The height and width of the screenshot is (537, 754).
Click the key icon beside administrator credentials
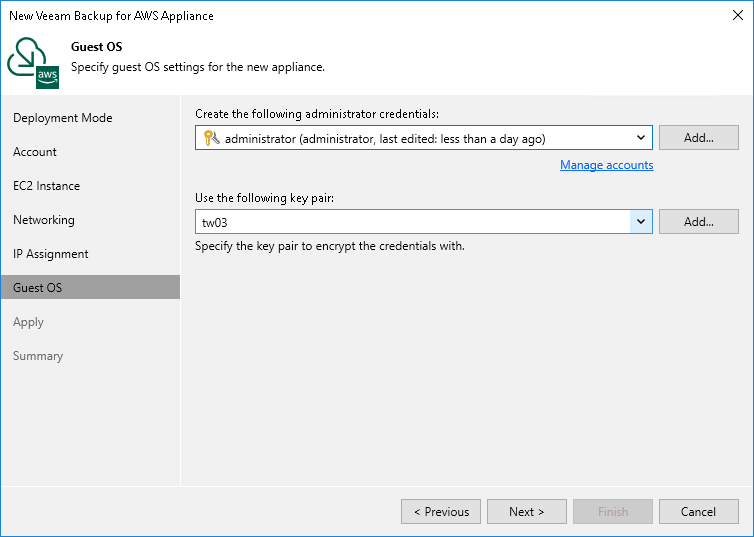coord(210,138)
